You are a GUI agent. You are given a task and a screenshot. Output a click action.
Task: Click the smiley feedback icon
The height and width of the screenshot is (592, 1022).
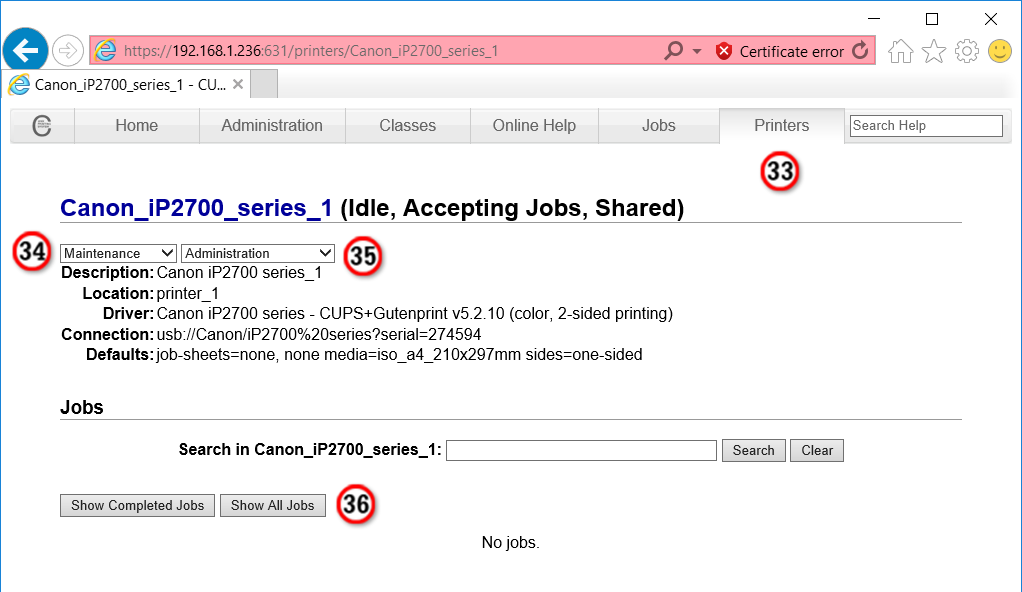tap(1000, 51)
